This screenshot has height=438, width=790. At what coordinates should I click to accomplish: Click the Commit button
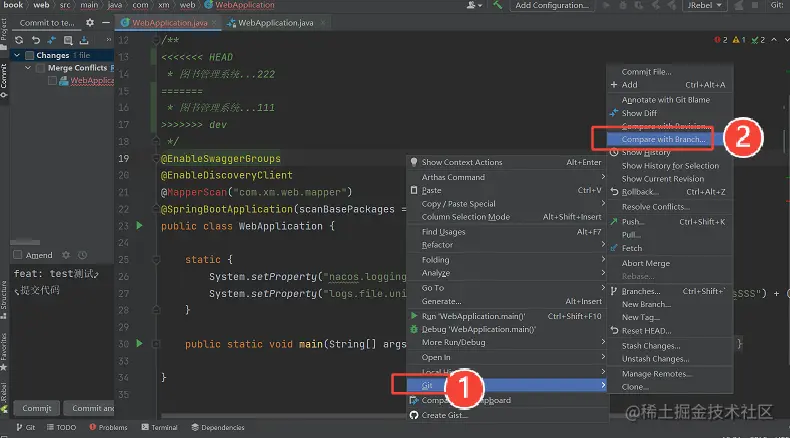37,408
